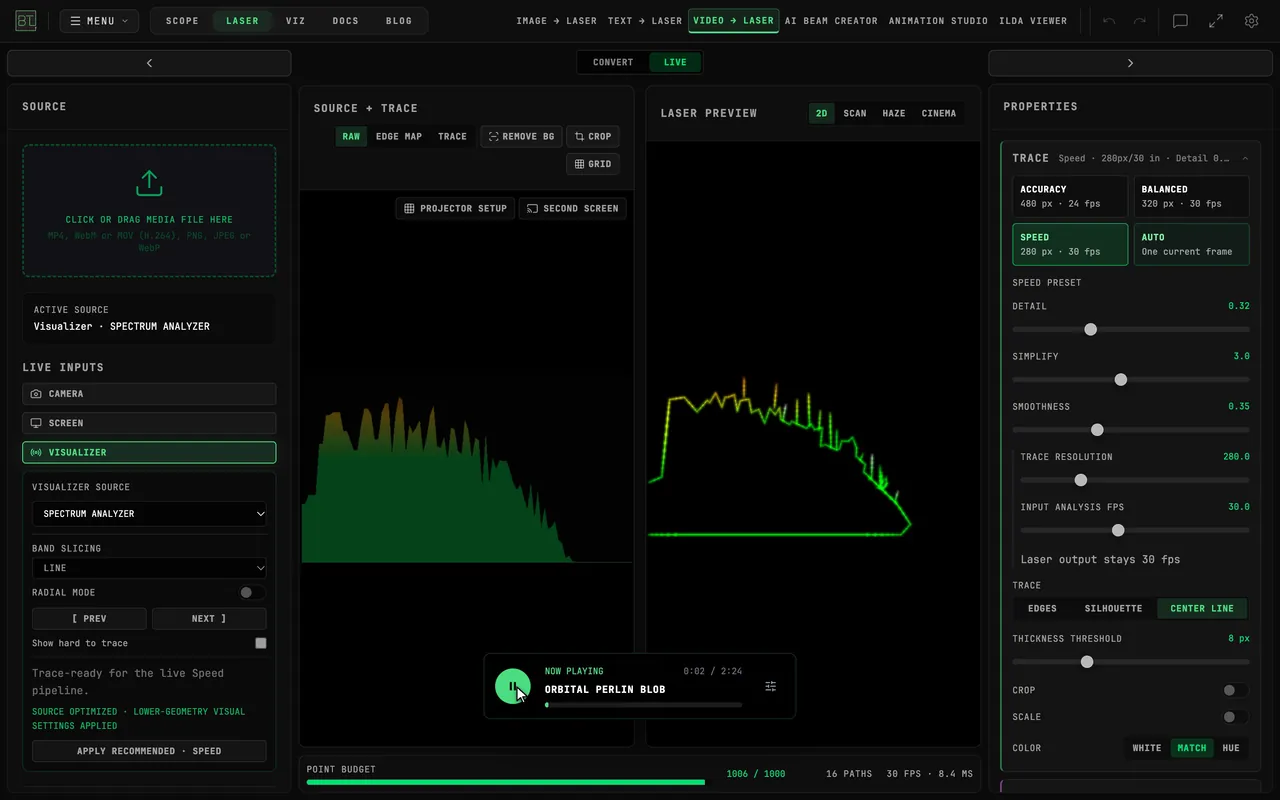This screenshot has width=1280, height=800.
Task: Collapse the right panel with arrow
Action: coord(1130,63)
